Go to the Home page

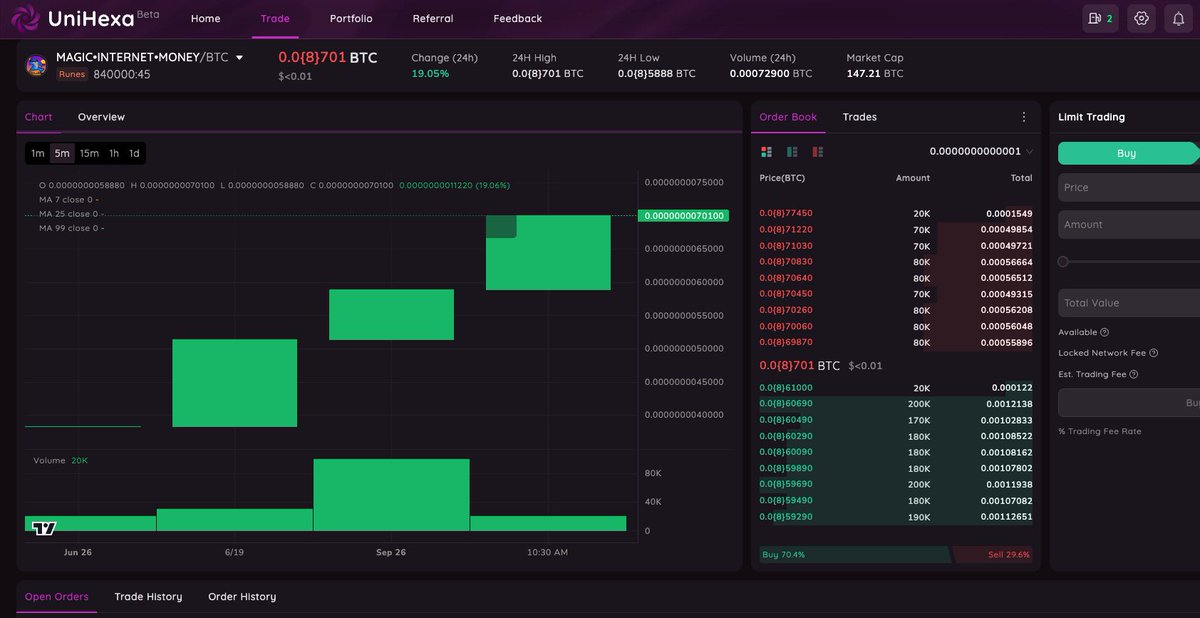[x=205, y=18]
